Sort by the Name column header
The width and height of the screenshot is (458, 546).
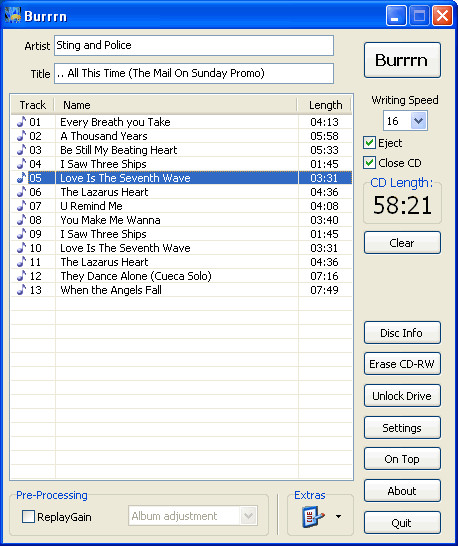(x=176, y=105)
